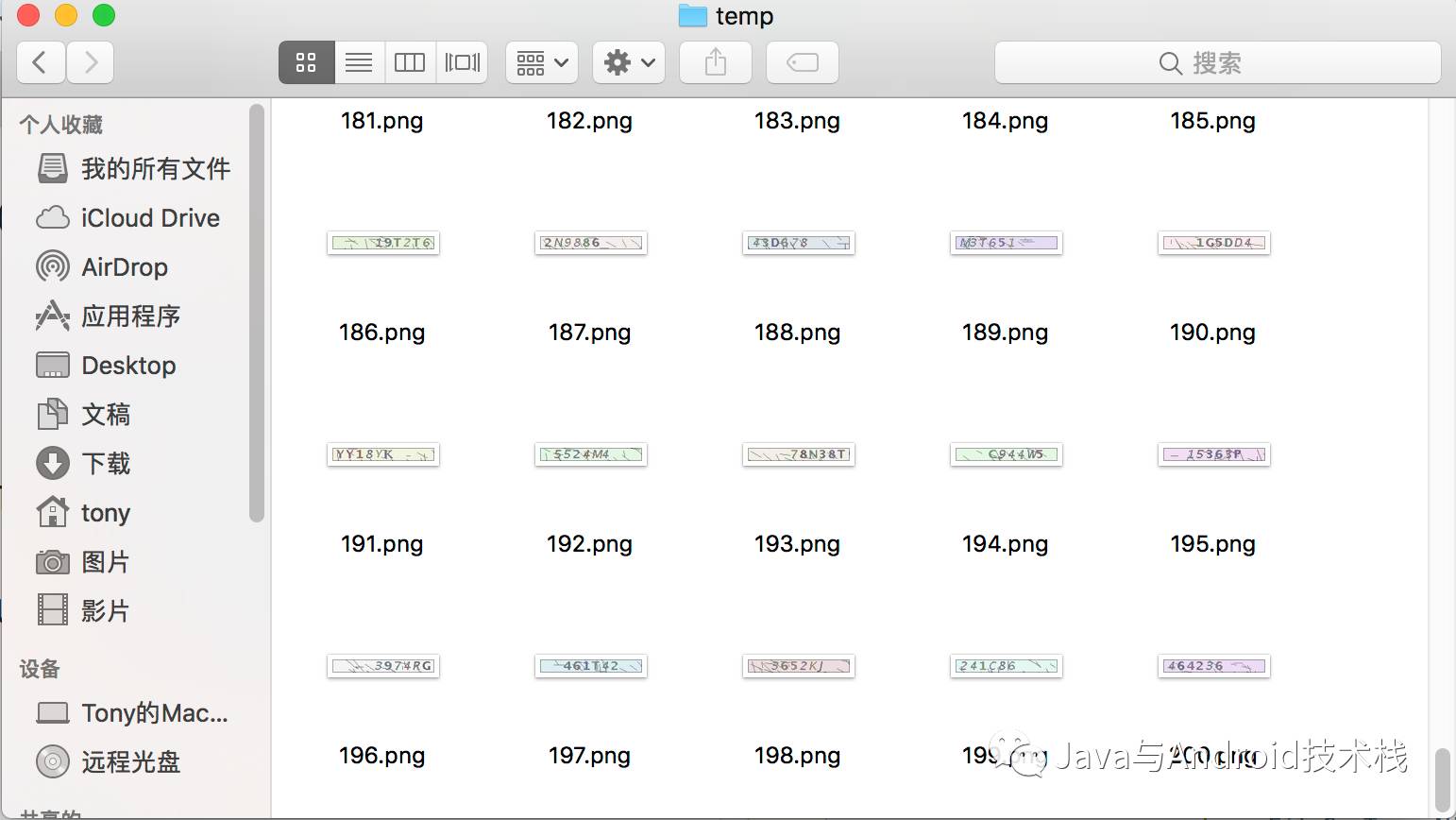Image resolution: width=1456 pixels, height=820 pixels.
Task: Switch to icon view mode
Action: [x=306, y=63]
